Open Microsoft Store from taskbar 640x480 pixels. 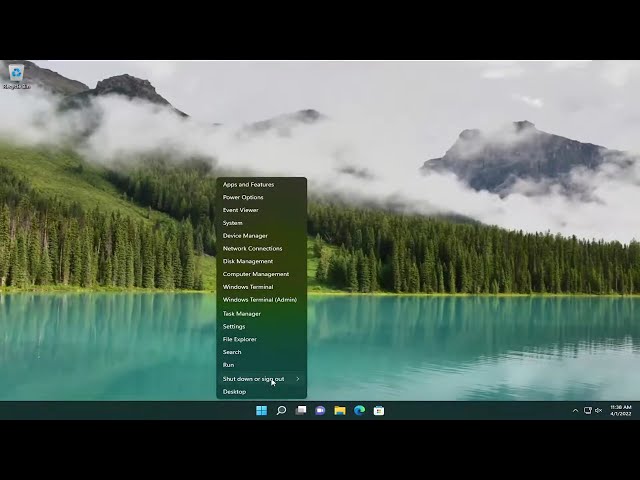tap(379, 411)
